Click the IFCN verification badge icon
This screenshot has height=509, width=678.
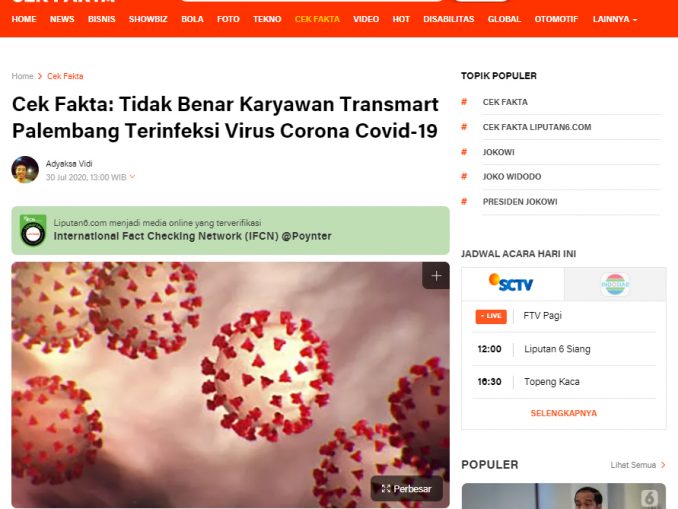pyautogui.click(x=33, y=230)
